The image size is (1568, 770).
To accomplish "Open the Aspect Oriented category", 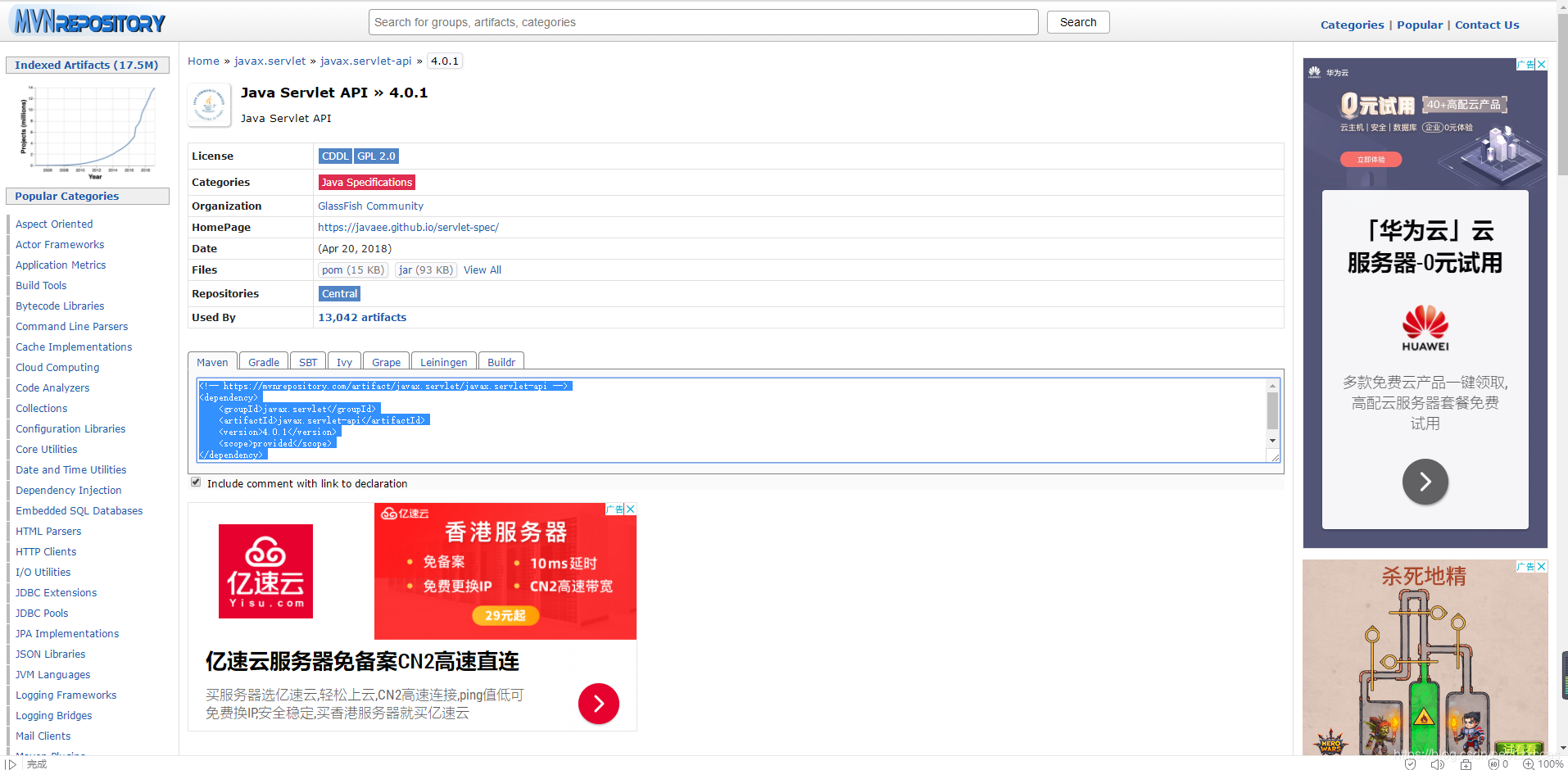I will coord(54,224).
